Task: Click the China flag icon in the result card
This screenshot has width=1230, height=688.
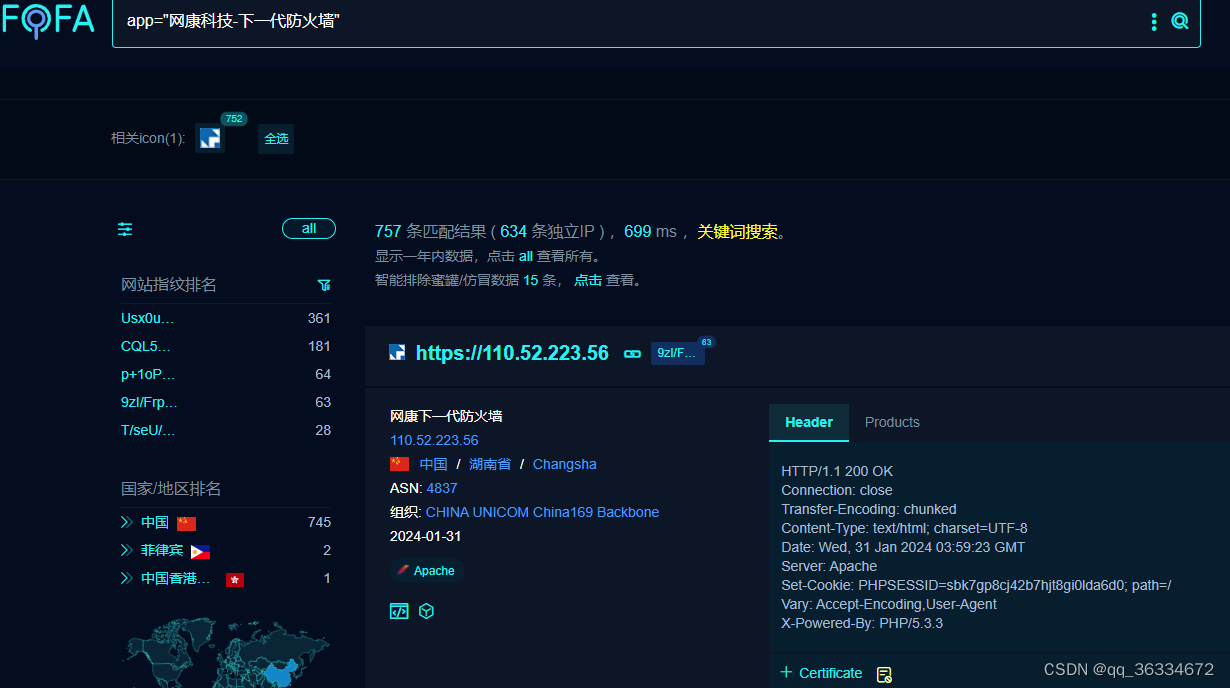Action: [x=400, y=464]
